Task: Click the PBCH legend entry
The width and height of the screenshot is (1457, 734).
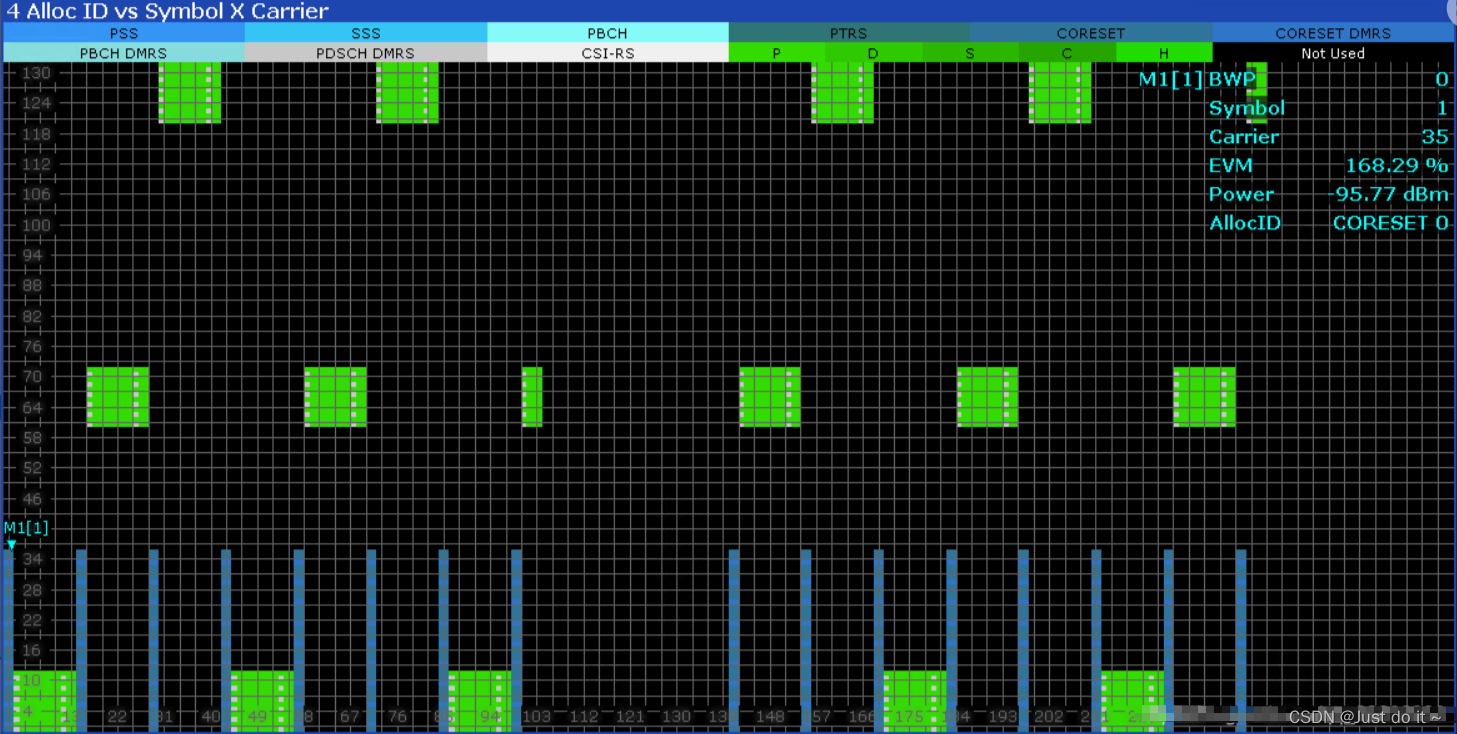Action: 608,33
